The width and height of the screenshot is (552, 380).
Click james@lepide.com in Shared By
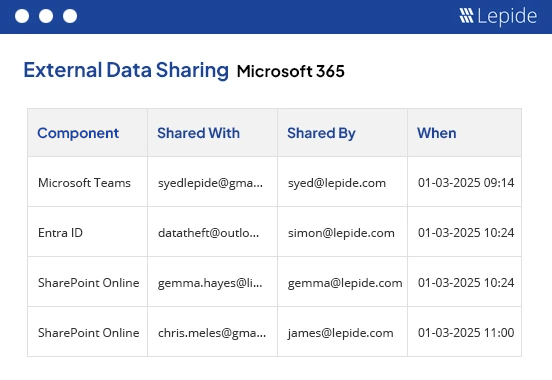coord(340,333)
